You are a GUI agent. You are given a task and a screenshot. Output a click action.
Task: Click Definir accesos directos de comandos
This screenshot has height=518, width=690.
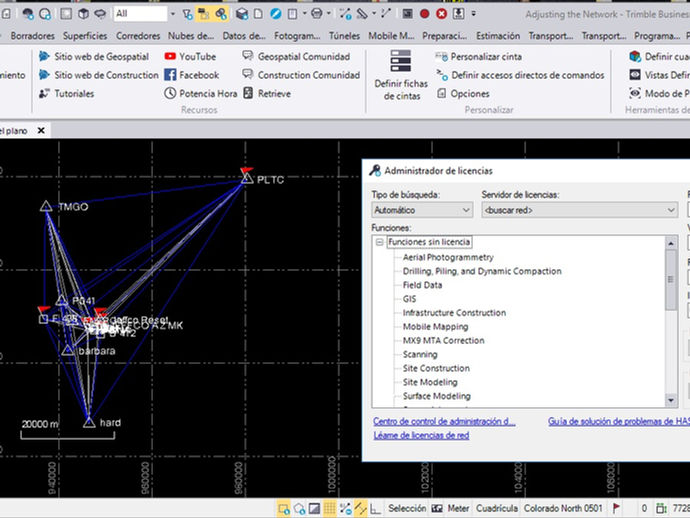click(520, 75)
